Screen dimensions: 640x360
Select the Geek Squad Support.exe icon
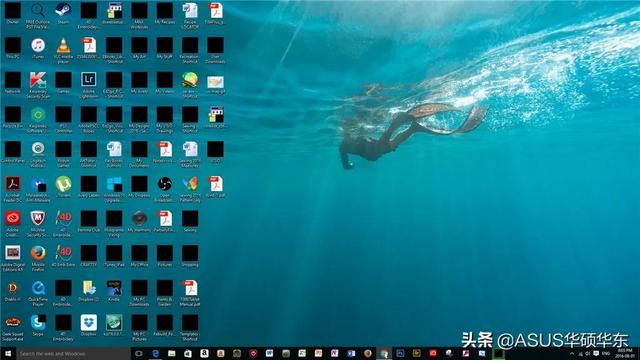coord(13,322)
